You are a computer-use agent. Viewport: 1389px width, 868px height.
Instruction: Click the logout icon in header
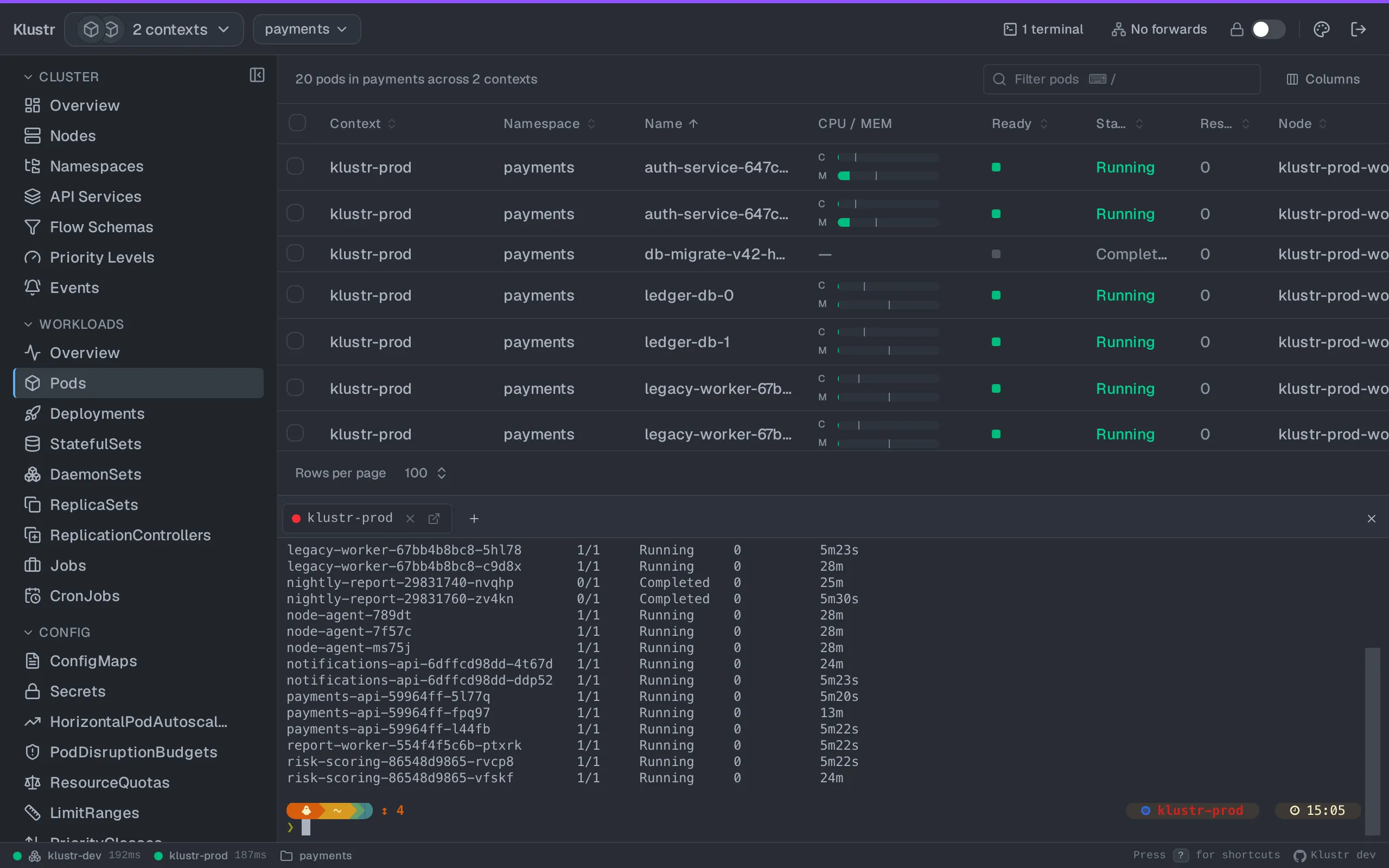pyautogui.click(x=1358, y=29)
